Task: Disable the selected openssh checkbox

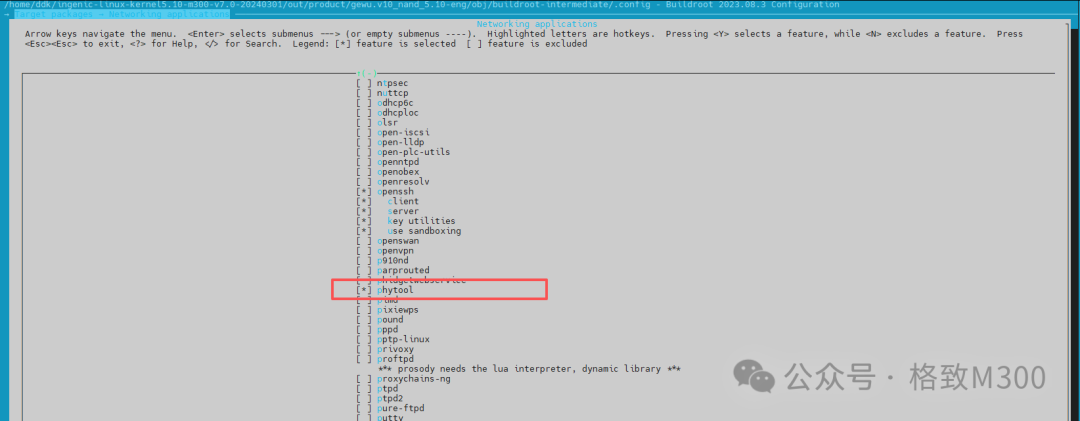Action: coord(364,192)
